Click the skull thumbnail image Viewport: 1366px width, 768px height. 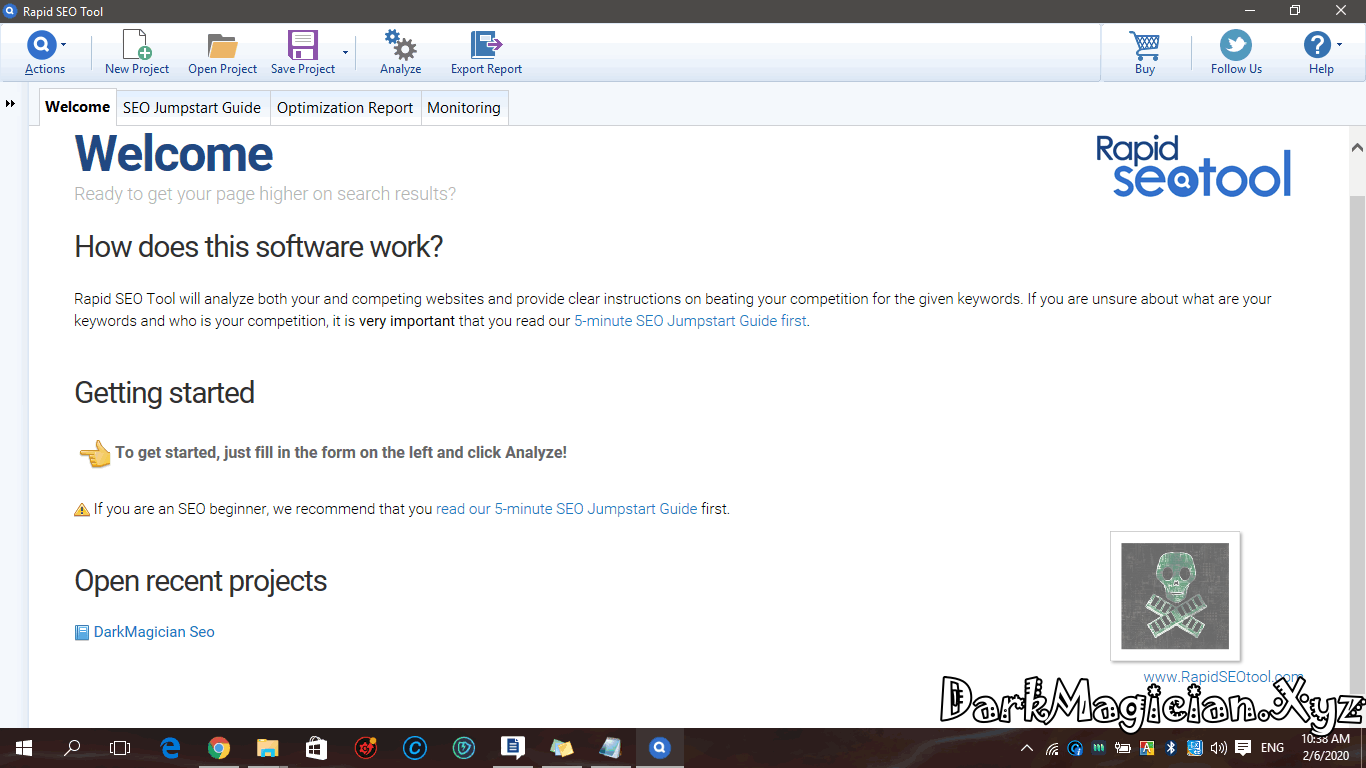[1175, 596]
